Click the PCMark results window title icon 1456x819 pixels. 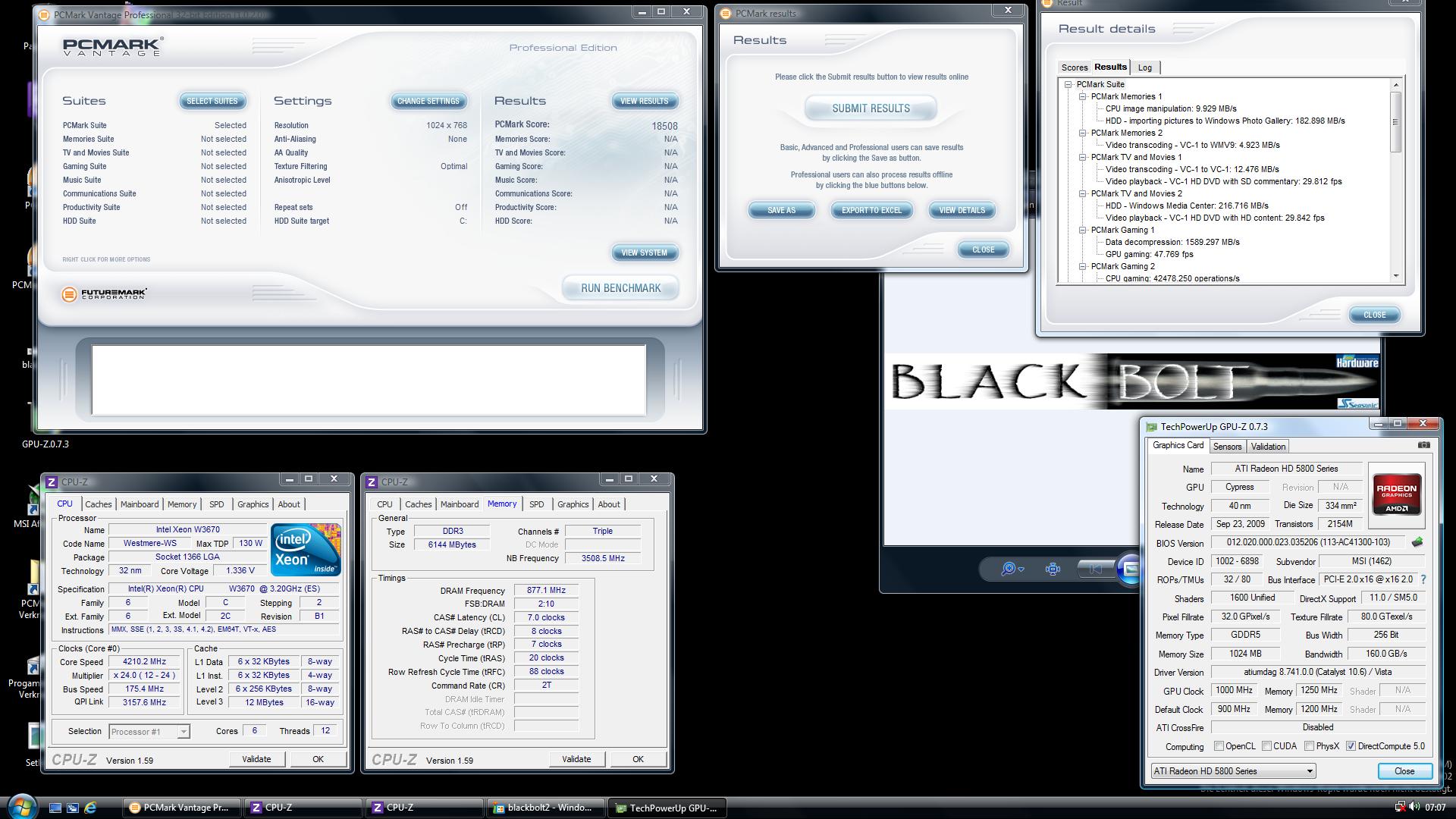(726, 14)
